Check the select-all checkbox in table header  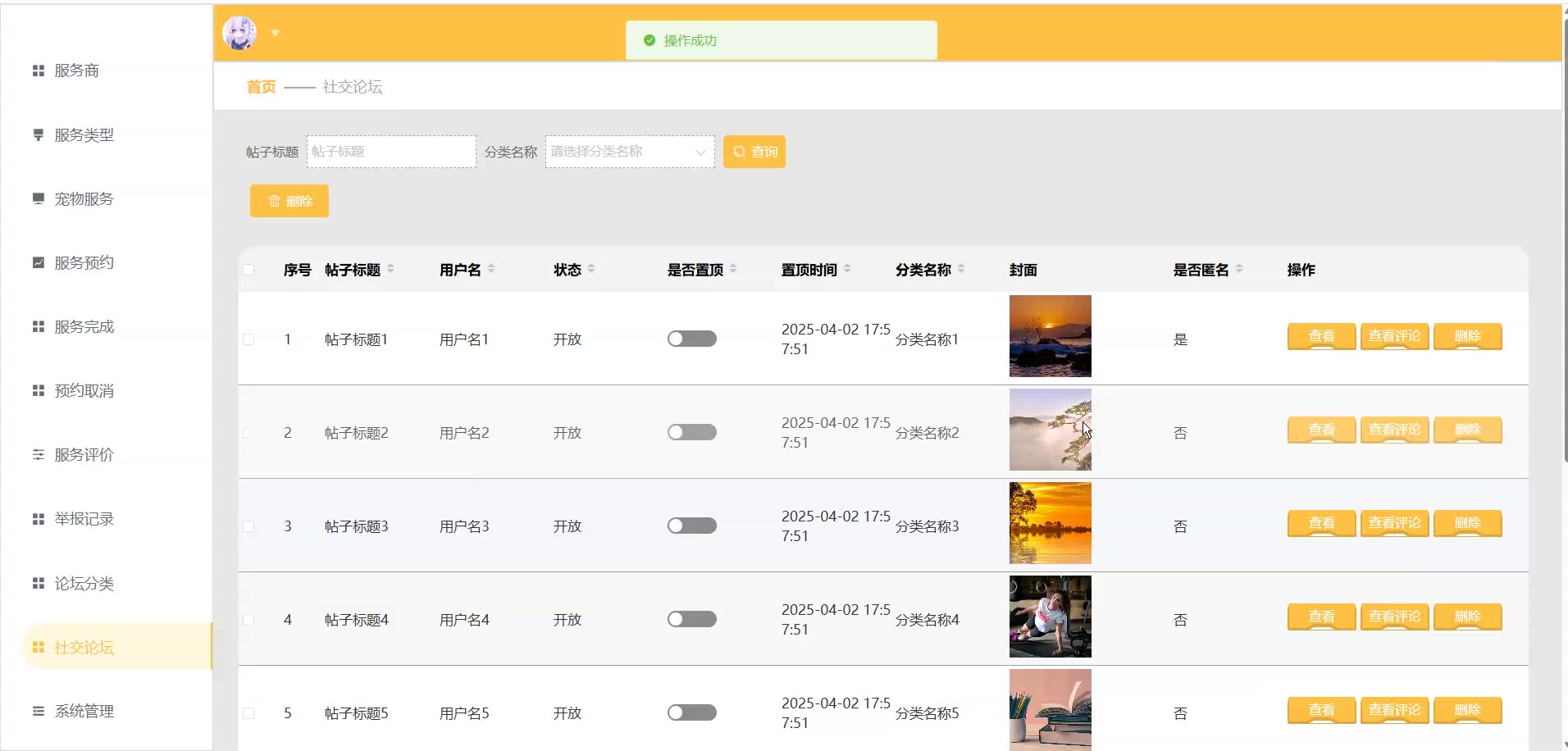point(248,270)
